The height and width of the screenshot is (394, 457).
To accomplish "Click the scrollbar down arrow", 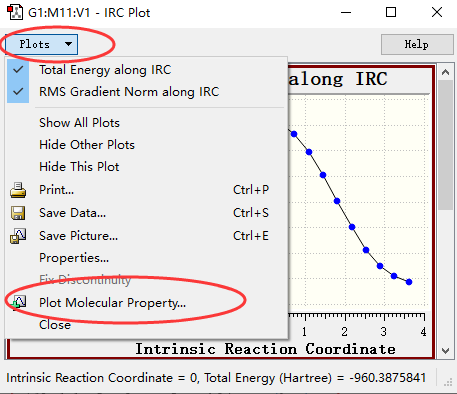I will pos(445,351).
